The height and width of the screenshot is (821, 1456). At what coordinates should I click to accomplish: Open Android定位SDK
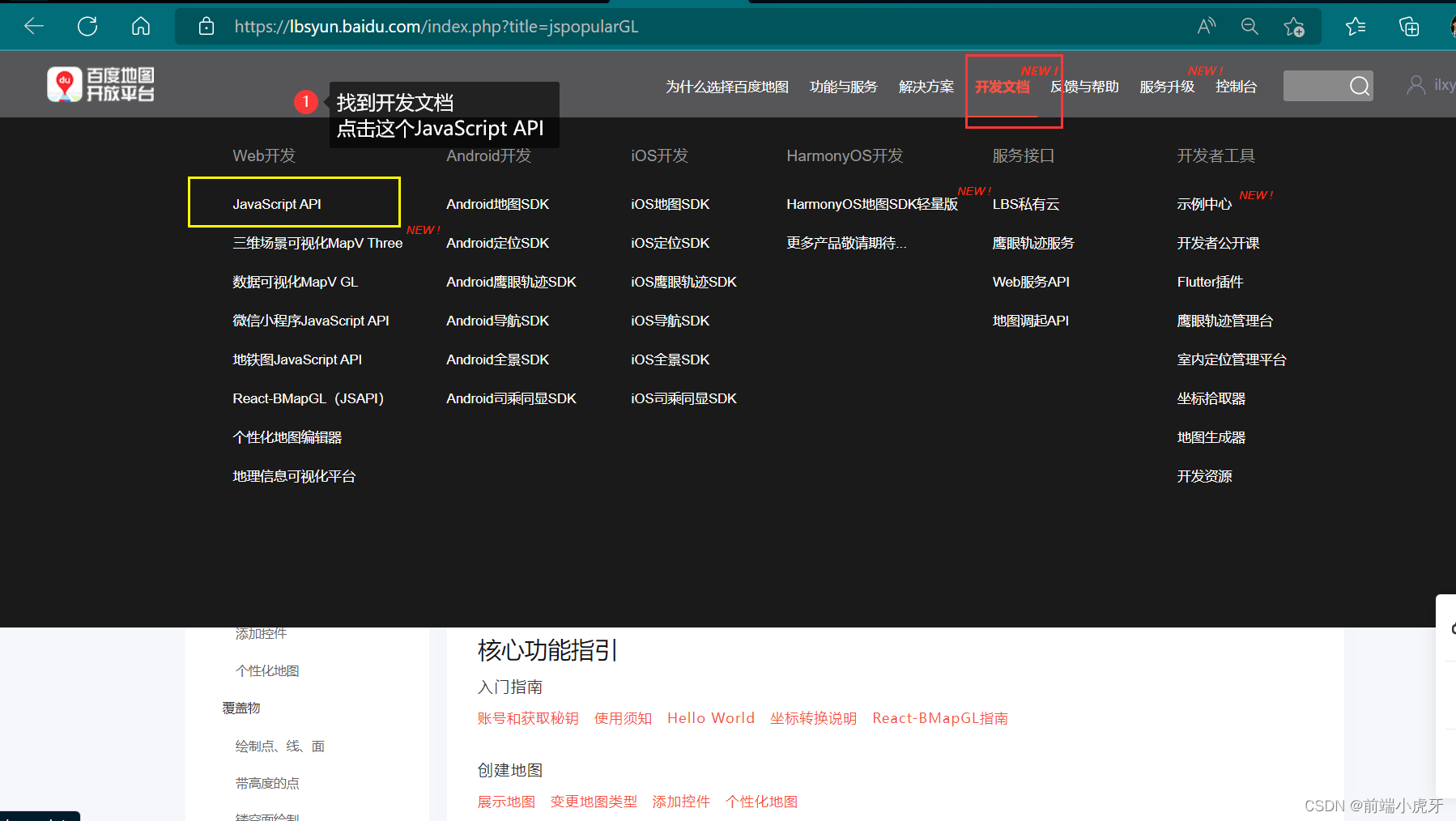tap(497, 243)
